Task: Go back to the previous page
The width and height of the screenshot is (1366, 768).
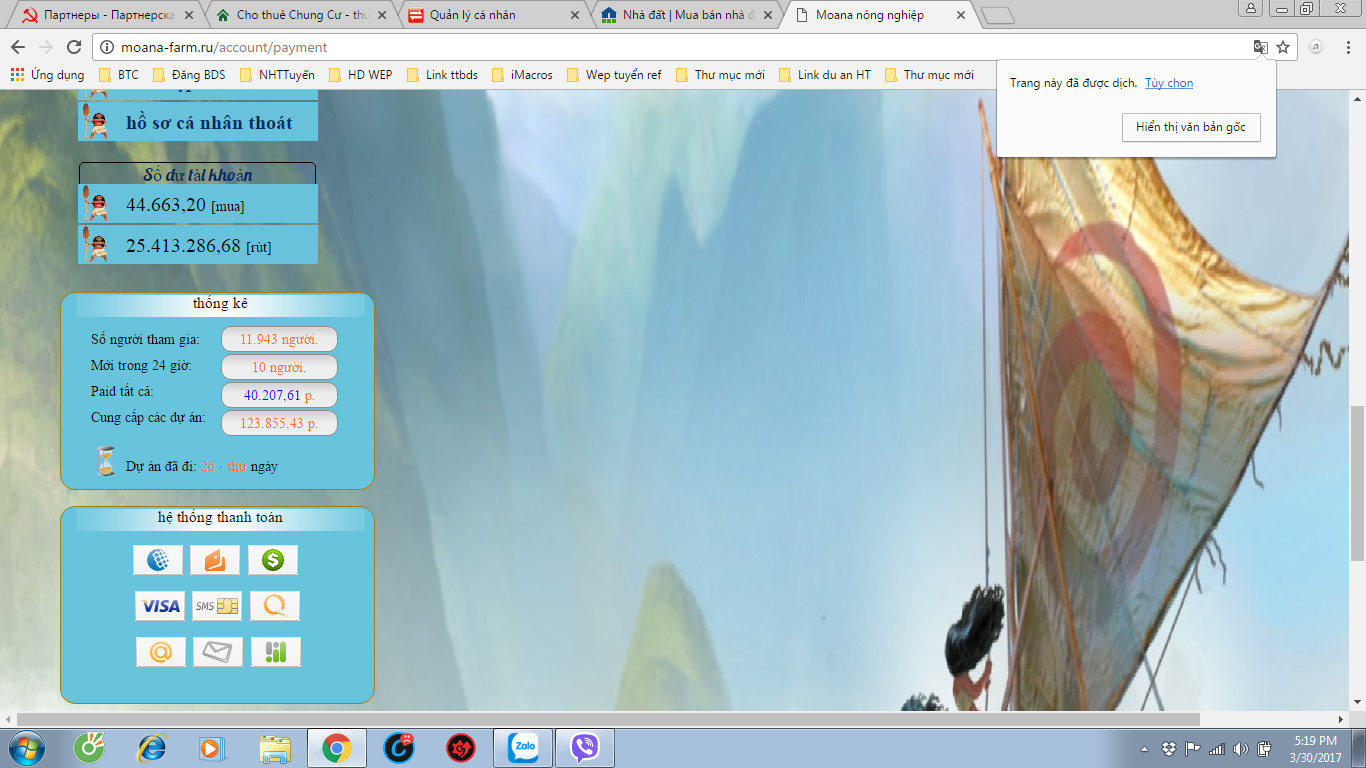Action: click(17, 47)
